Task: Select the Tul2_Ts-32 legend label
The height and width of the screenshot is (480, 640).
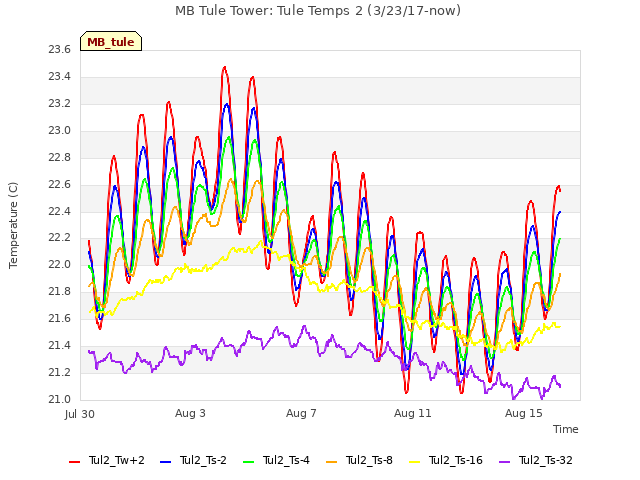Action: coord(546,460)
